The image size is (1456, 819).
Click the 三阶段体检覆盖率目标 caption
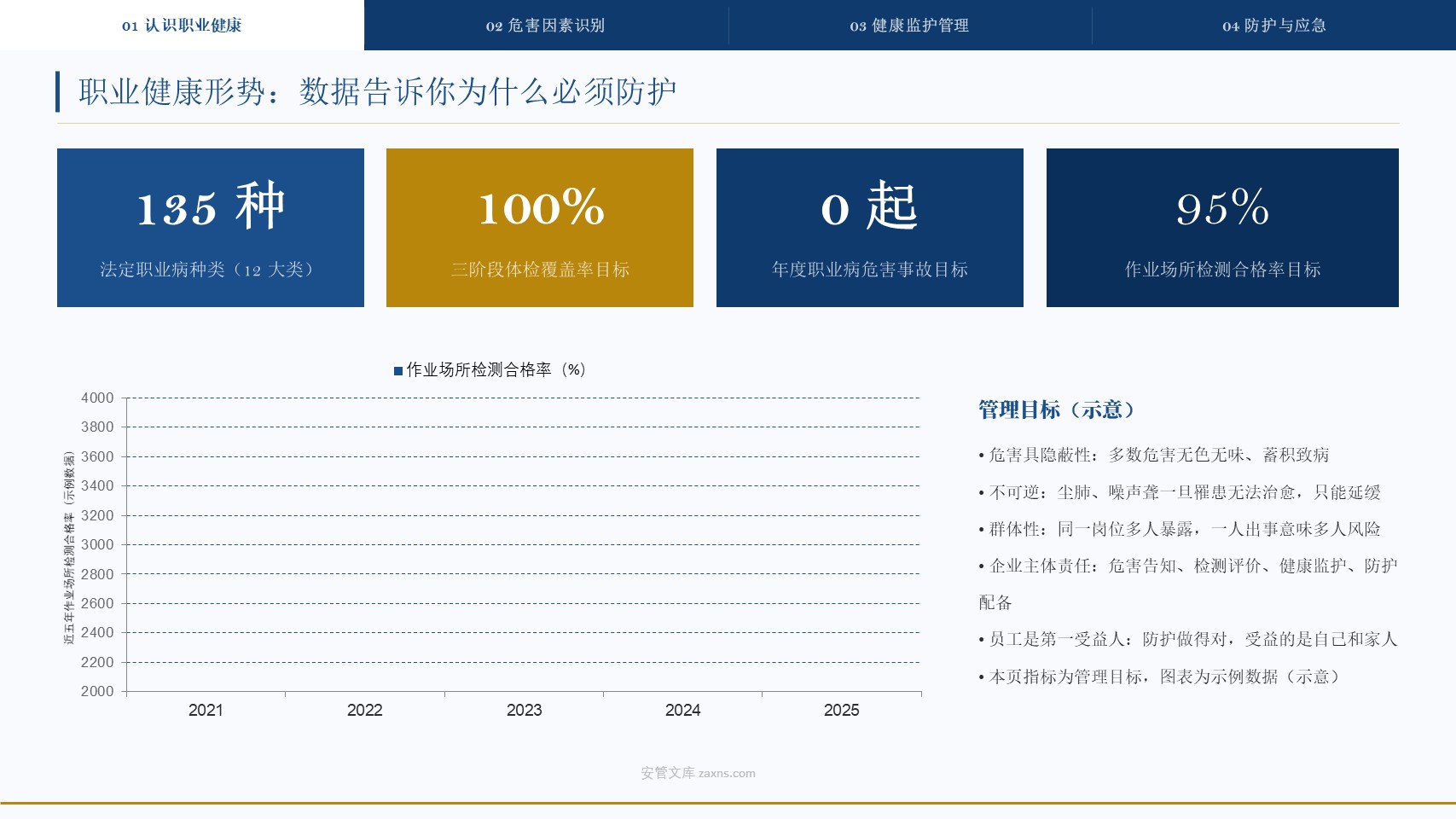pyautogui.click(x=540, y=270)
